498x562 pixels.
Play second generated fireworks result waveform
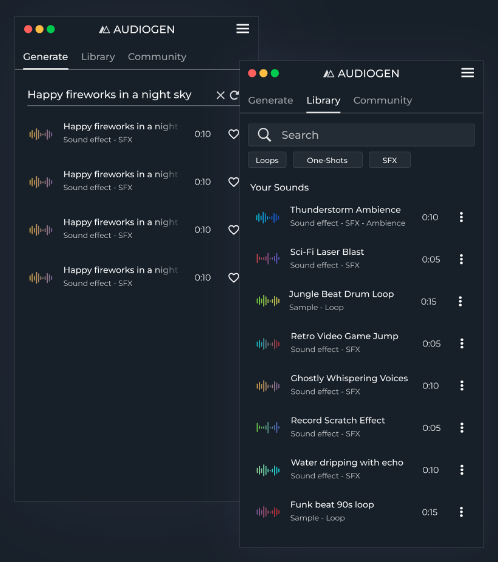click(41, 182)
